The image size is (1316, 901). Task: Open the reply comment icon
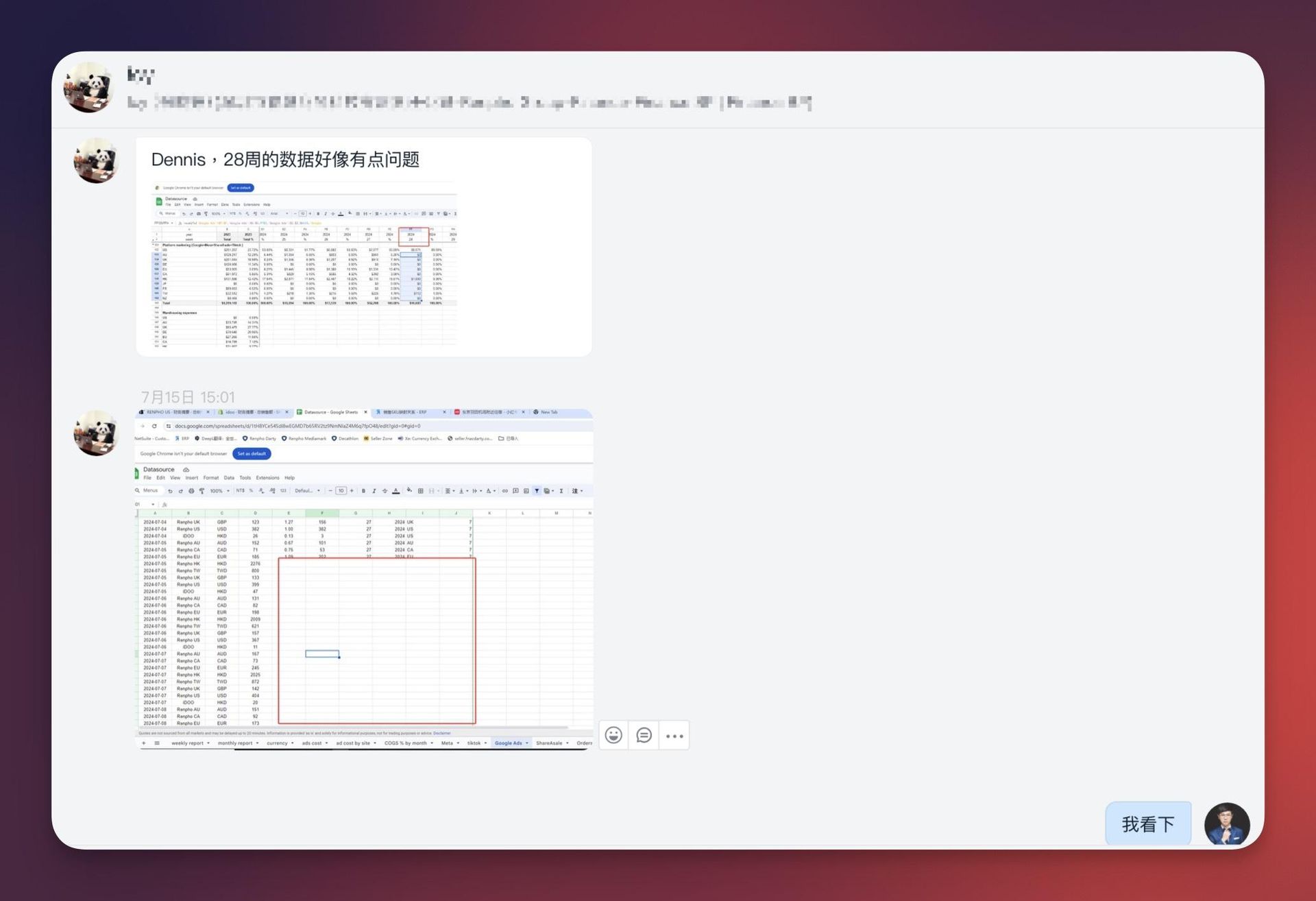(644, 735)
